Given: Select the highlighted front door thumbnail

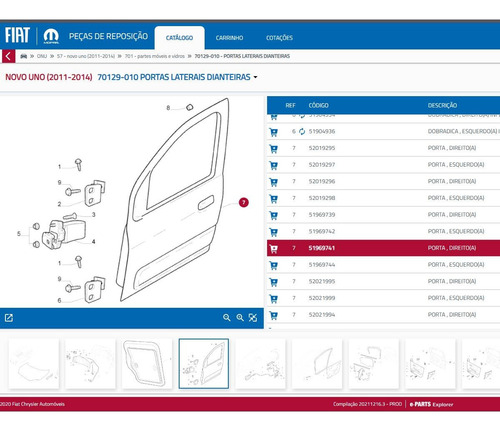Looking at the screenshot, I should point(204,364).
